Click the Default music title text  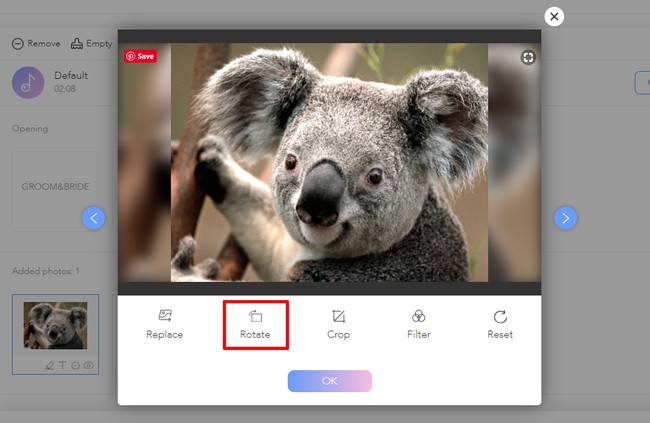coord(71,75)
